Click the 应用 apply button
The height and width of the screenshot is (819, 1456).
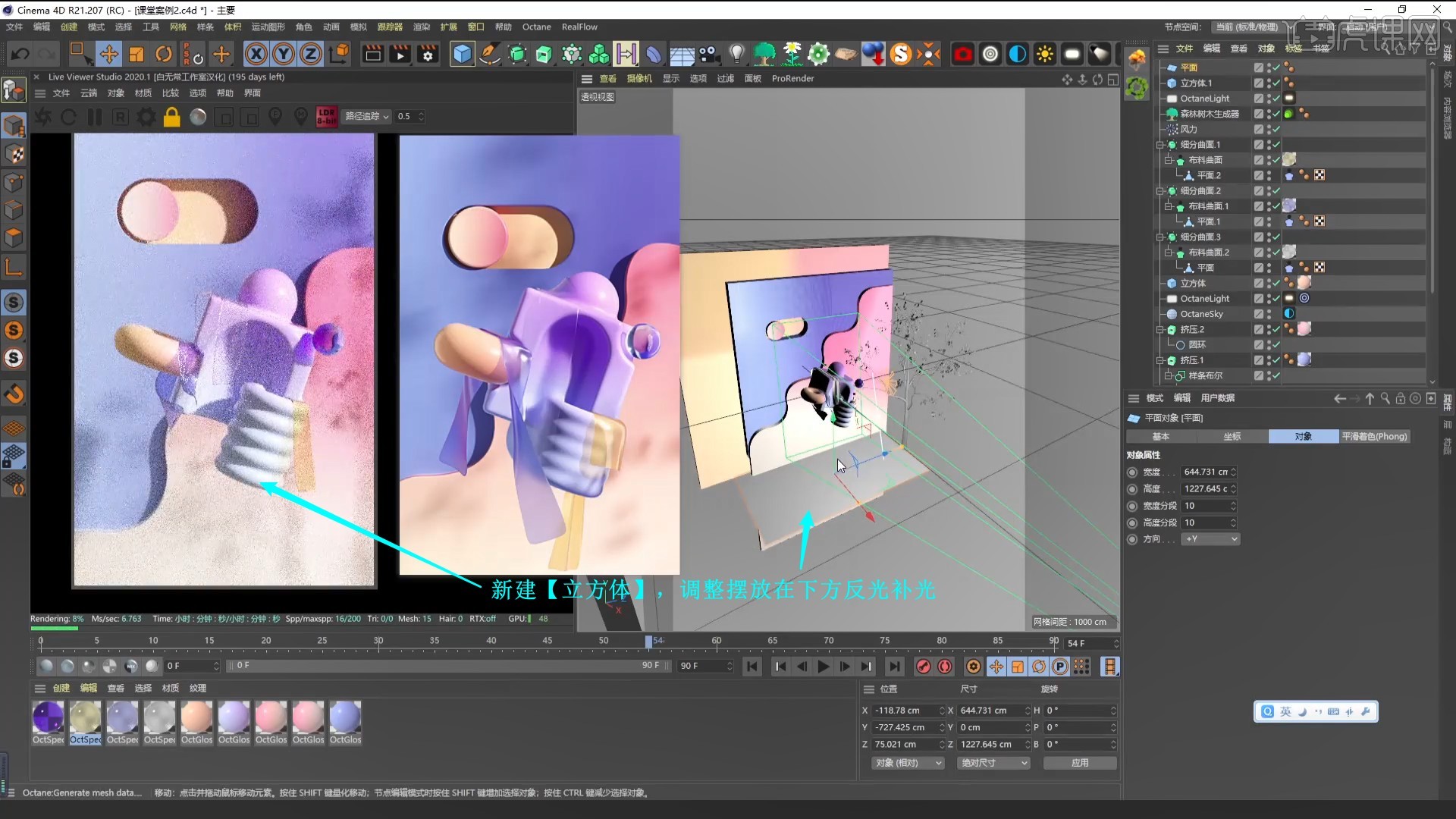[x=1080, y=763]
